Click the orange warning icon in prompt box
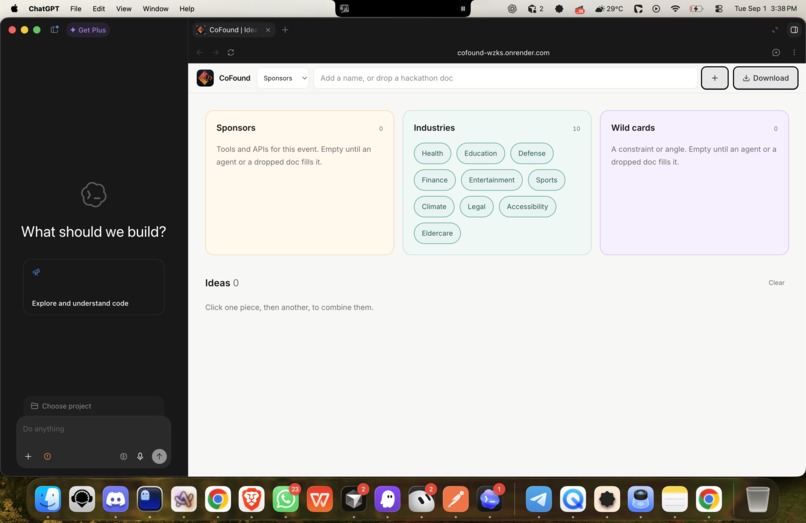This screenshot has width=806, height=523. 47,456
